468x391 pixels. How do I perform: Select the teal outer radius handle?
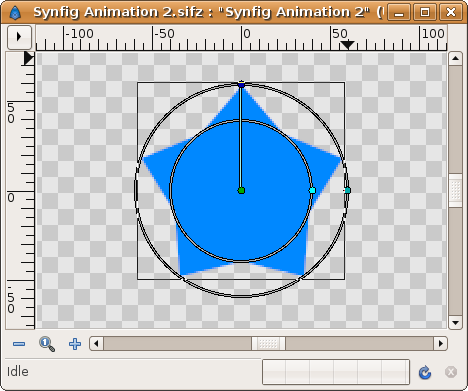(x=347, y=190)
